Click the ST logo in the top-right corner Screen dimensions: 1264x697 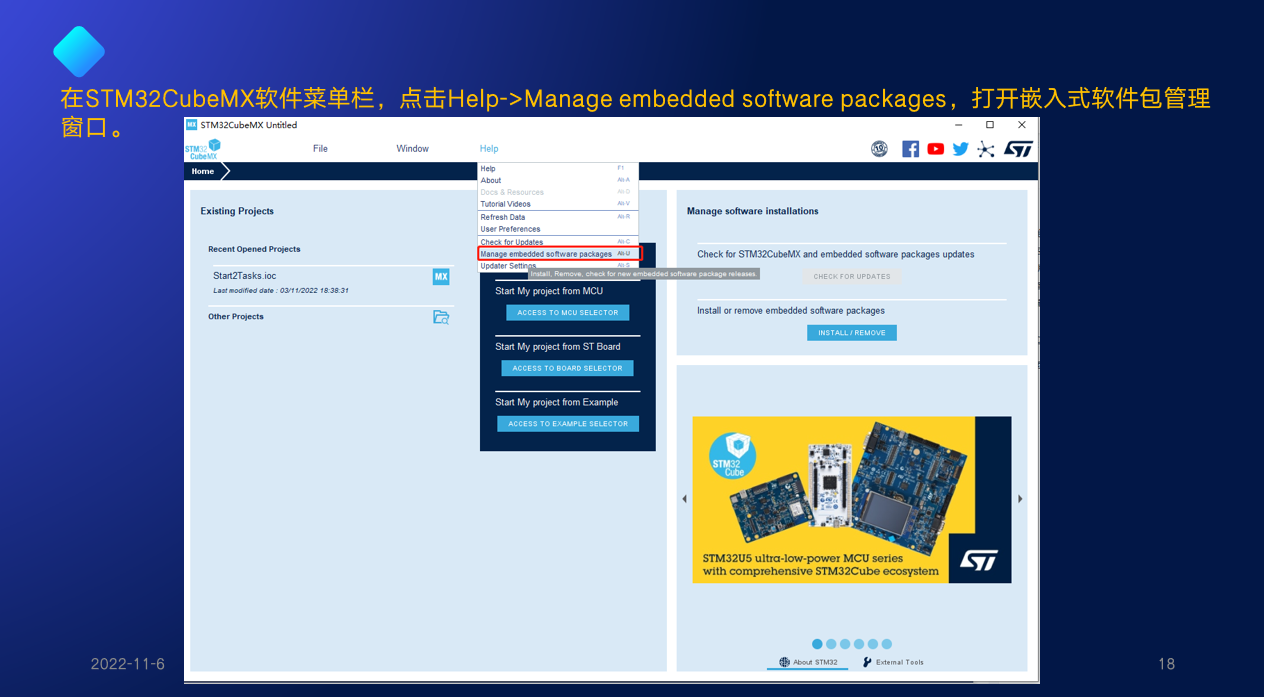[x=1019, y=148]
